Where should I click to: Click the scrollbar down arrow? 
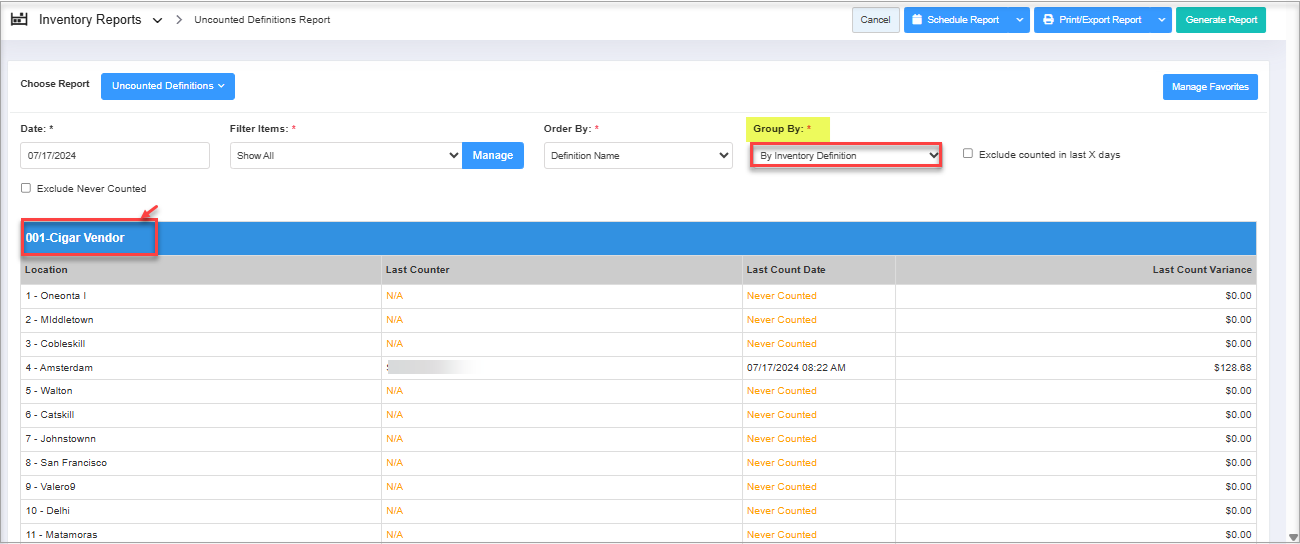click(1291, 536)
